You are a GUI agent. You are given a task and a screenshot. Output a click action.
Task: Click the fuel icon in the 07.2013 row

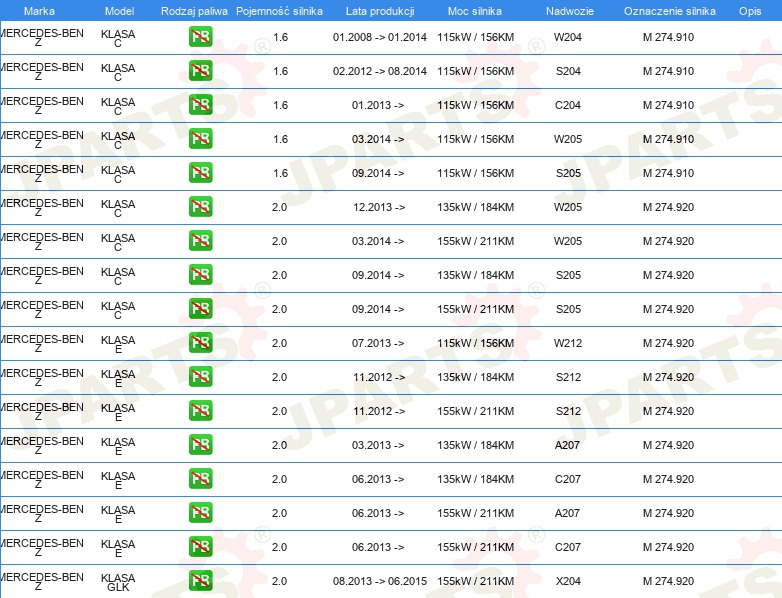(200, 343)
